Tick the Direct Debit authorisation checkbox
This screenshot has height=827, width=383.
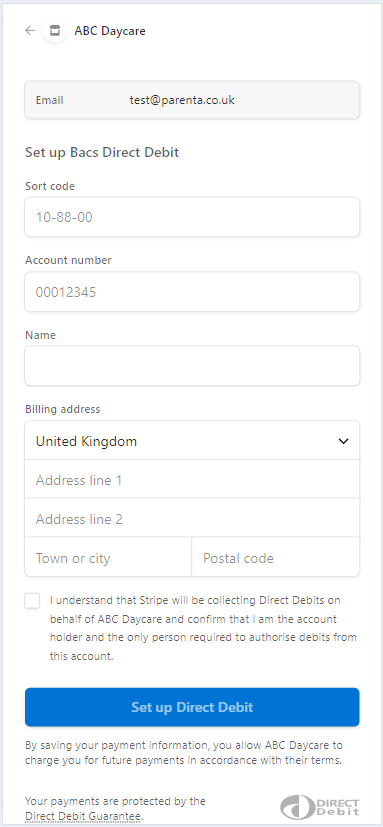tap(32, 601)
